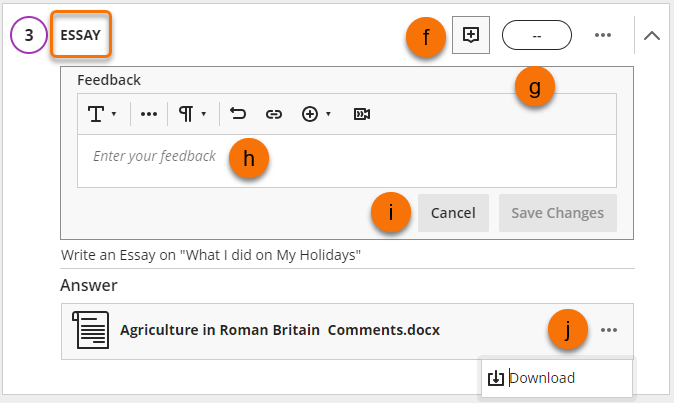Collapse question 3 with the chevron
Screen dimensions: 674x403
[651, 35]
